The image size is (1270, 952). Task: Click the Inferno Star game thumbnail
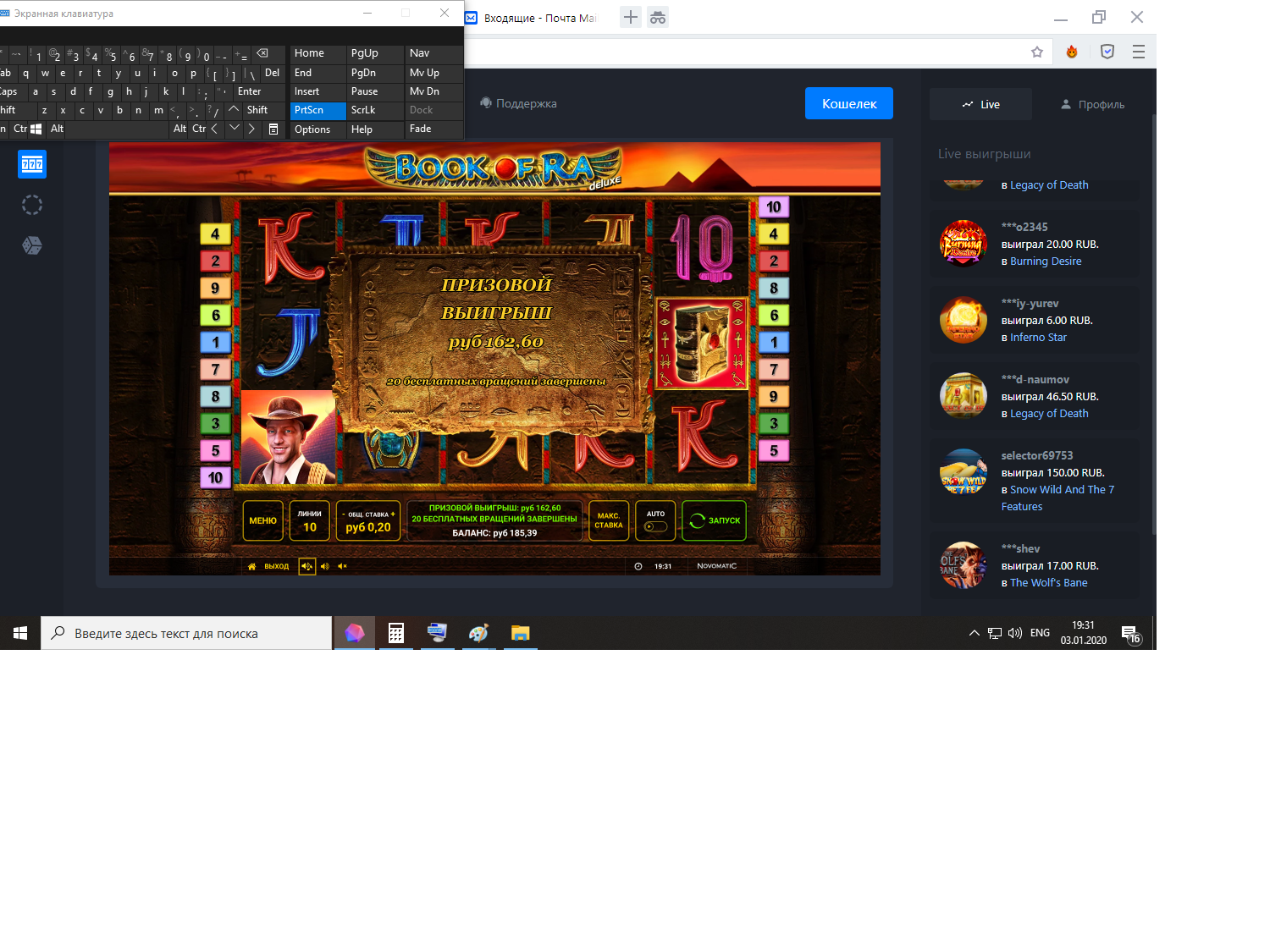(x=964, y=320)
